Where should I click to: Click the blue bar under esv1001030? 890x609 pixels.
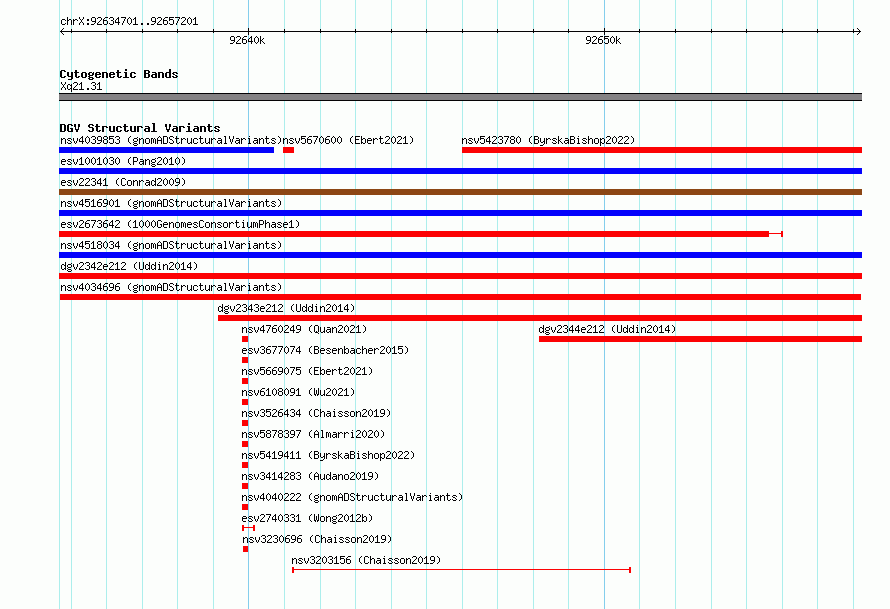point(460,171)
